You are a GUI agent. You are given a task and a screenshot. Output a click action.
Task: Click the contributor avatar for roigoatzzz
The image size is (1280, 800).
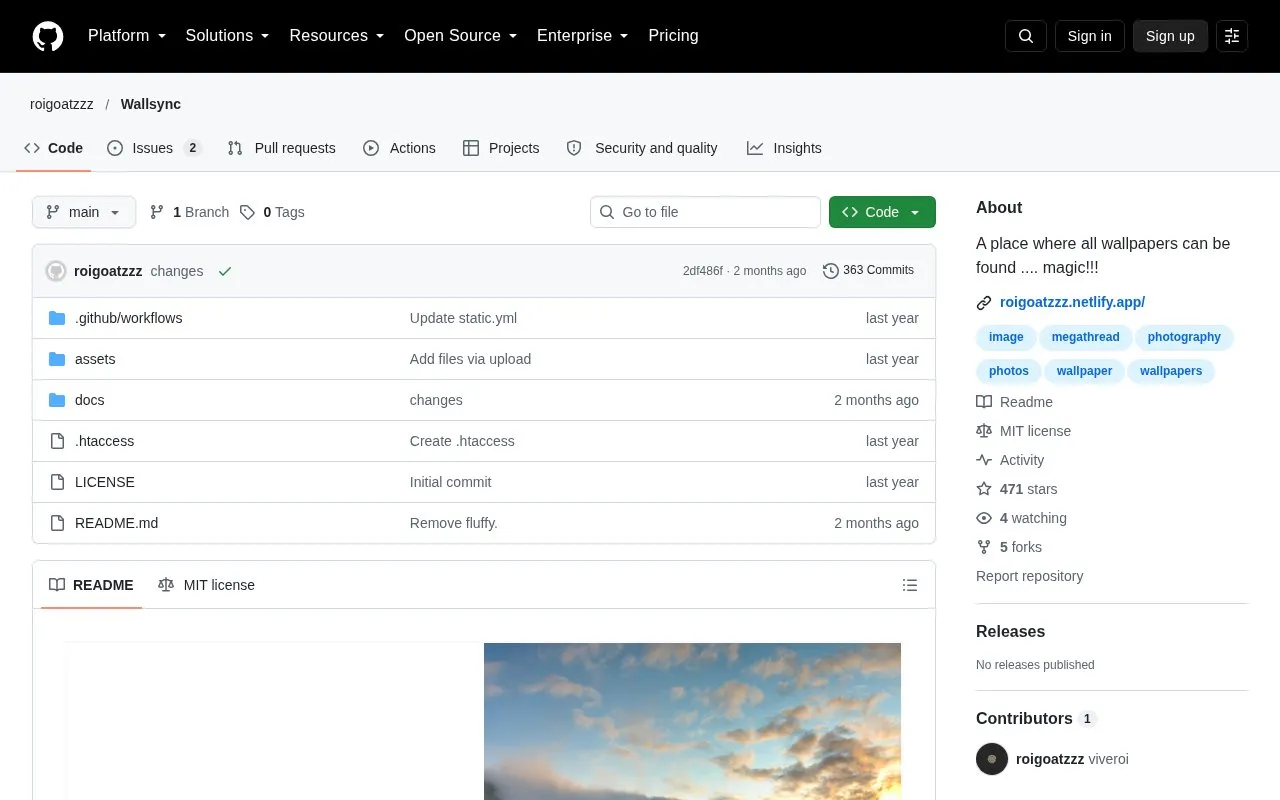coord(992,759)
